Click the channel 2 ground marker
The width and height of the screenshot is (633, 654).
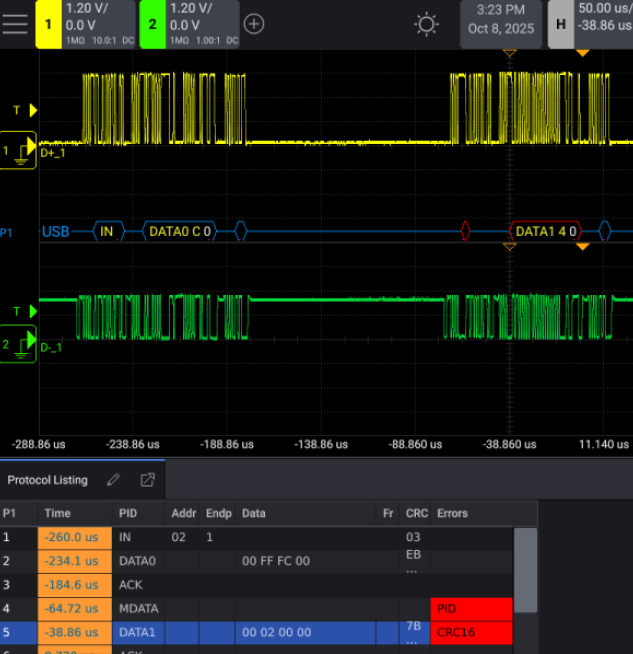point(18,345)
